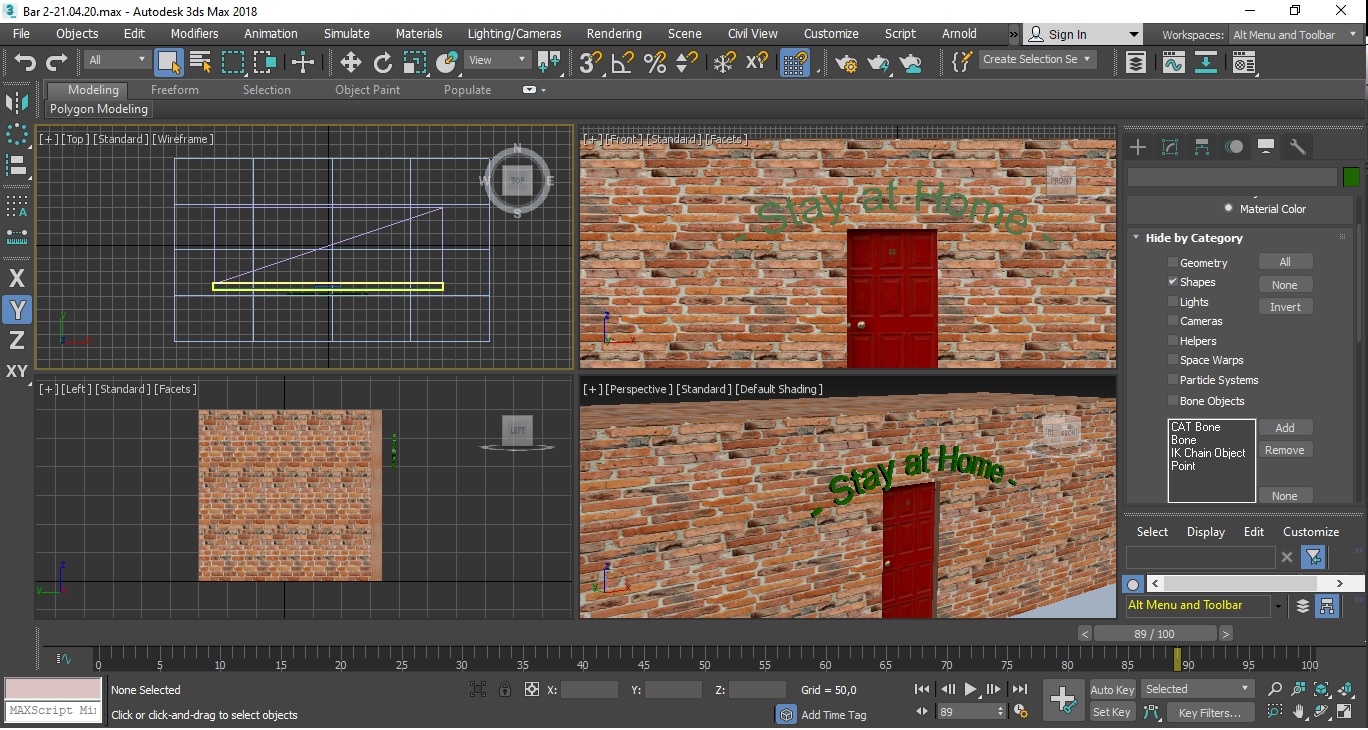This screenshot has height=730, width=1368.
Task: Activate the Select and Rotate tool
Action: pyautogui.click(x=383, y=62)
